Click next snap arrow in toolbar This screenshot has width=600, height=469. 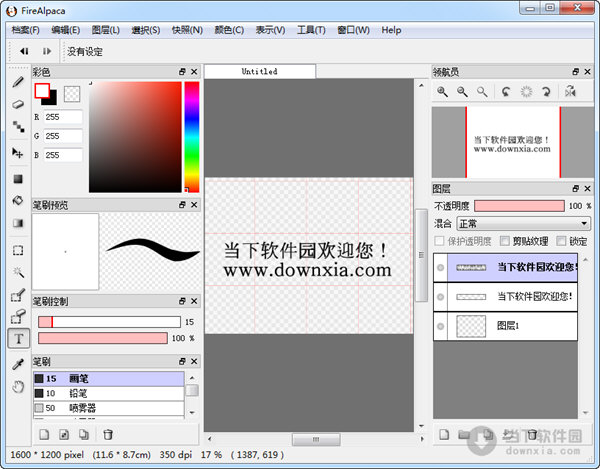point(47,51)
